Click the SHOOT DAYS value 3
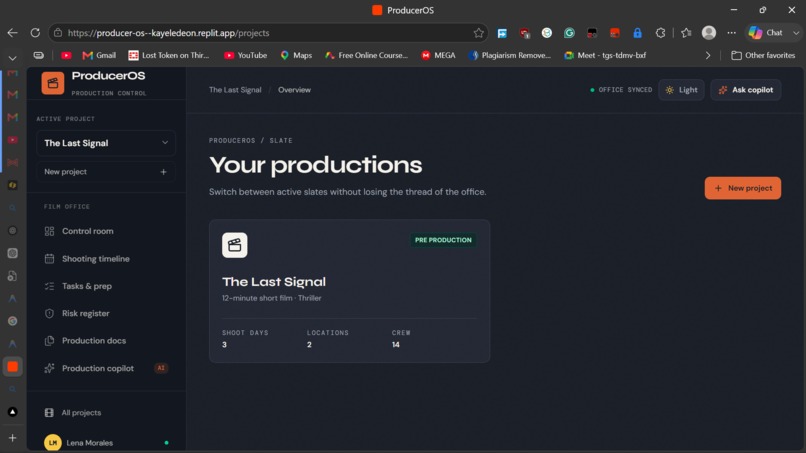Viewport: 806px width, 453px height. (x=225, y=345)
